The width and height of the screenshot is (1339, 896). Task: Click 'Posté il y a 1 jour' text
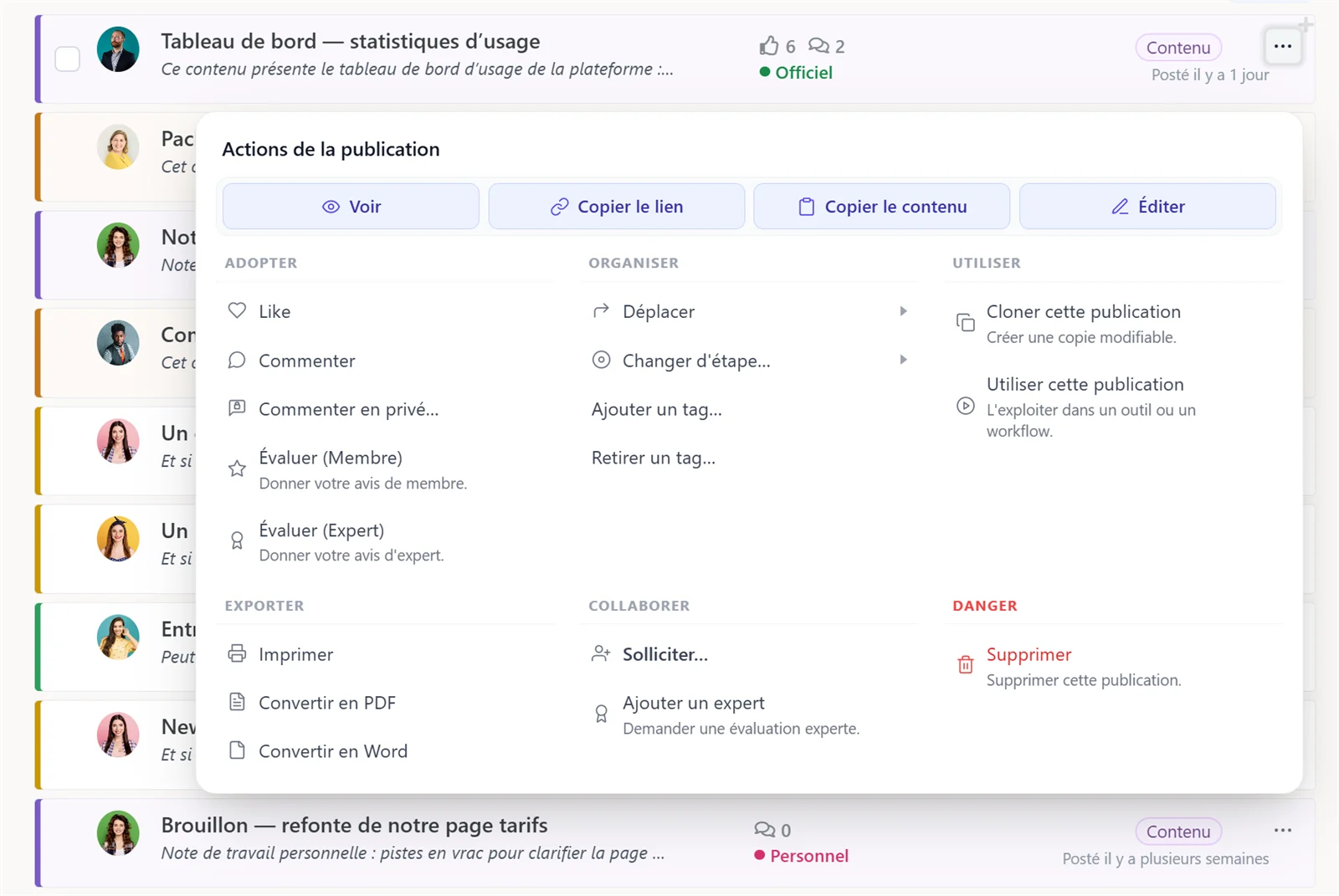click(1210, 74)
